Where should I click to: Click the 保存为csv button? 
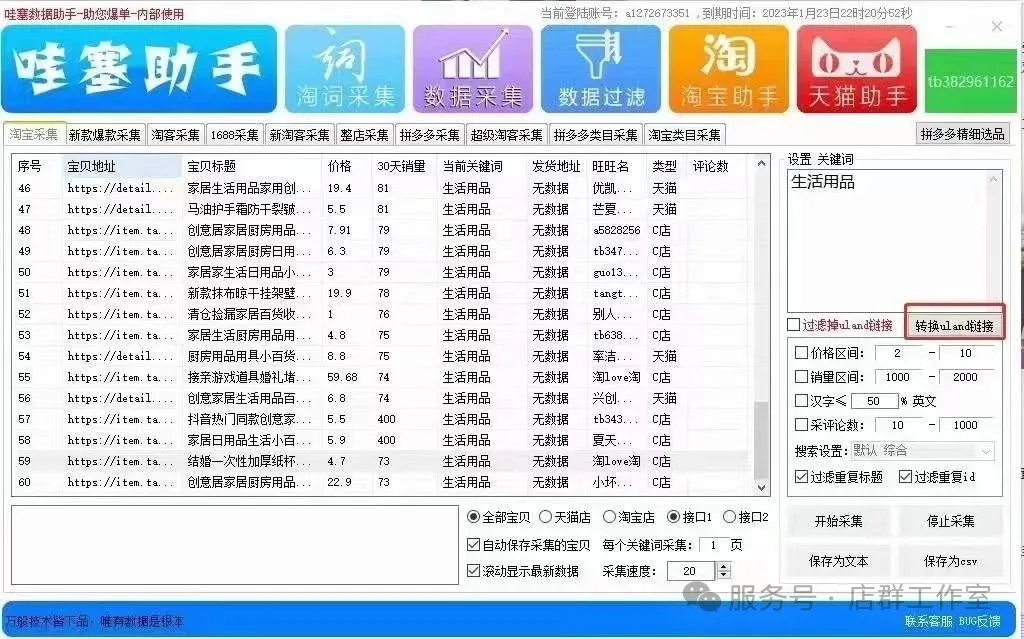click(x=950, y=561)
